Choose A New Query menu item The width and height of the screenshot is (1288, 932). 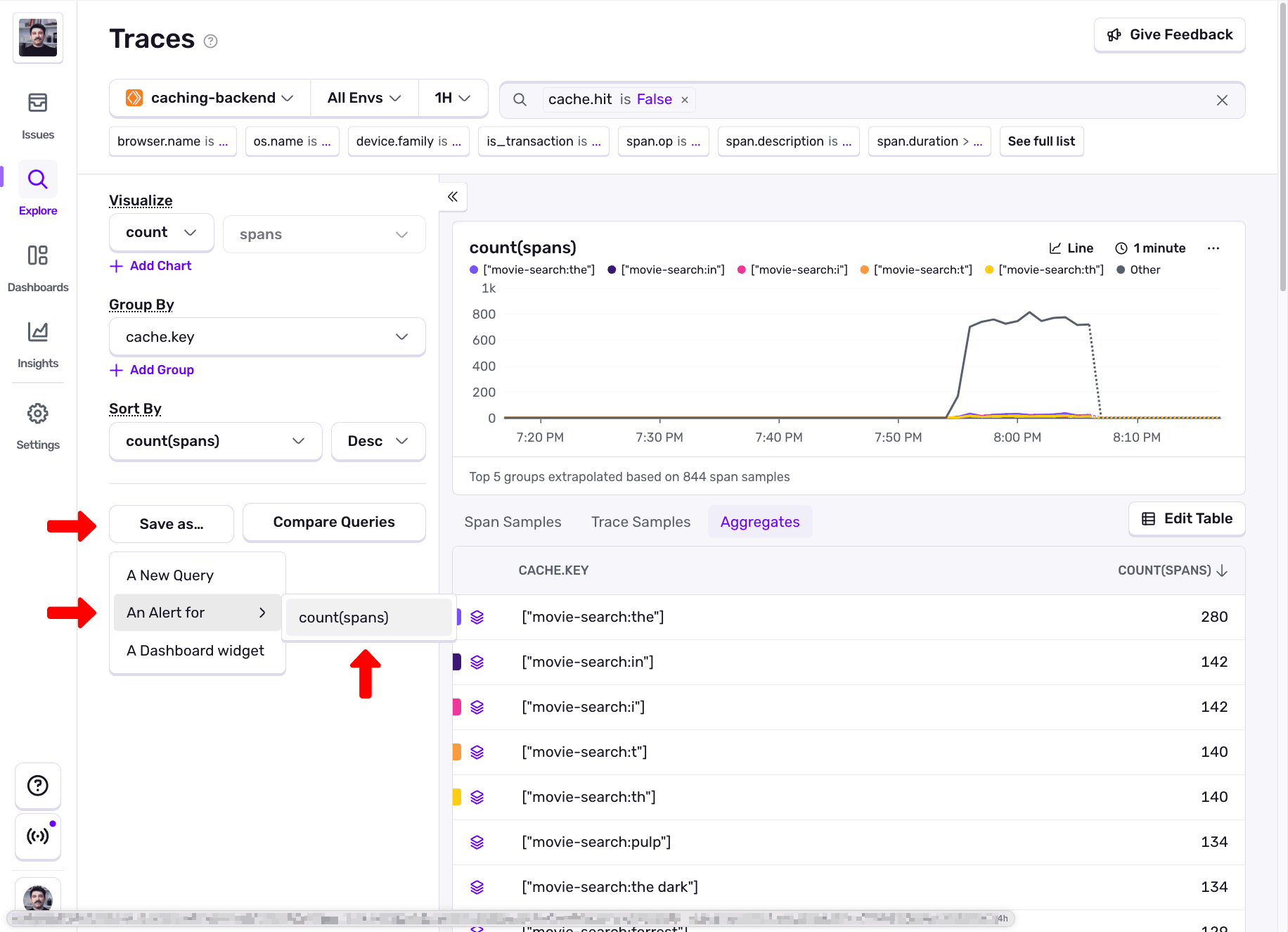pyautogui.click(x=198, y=575)
